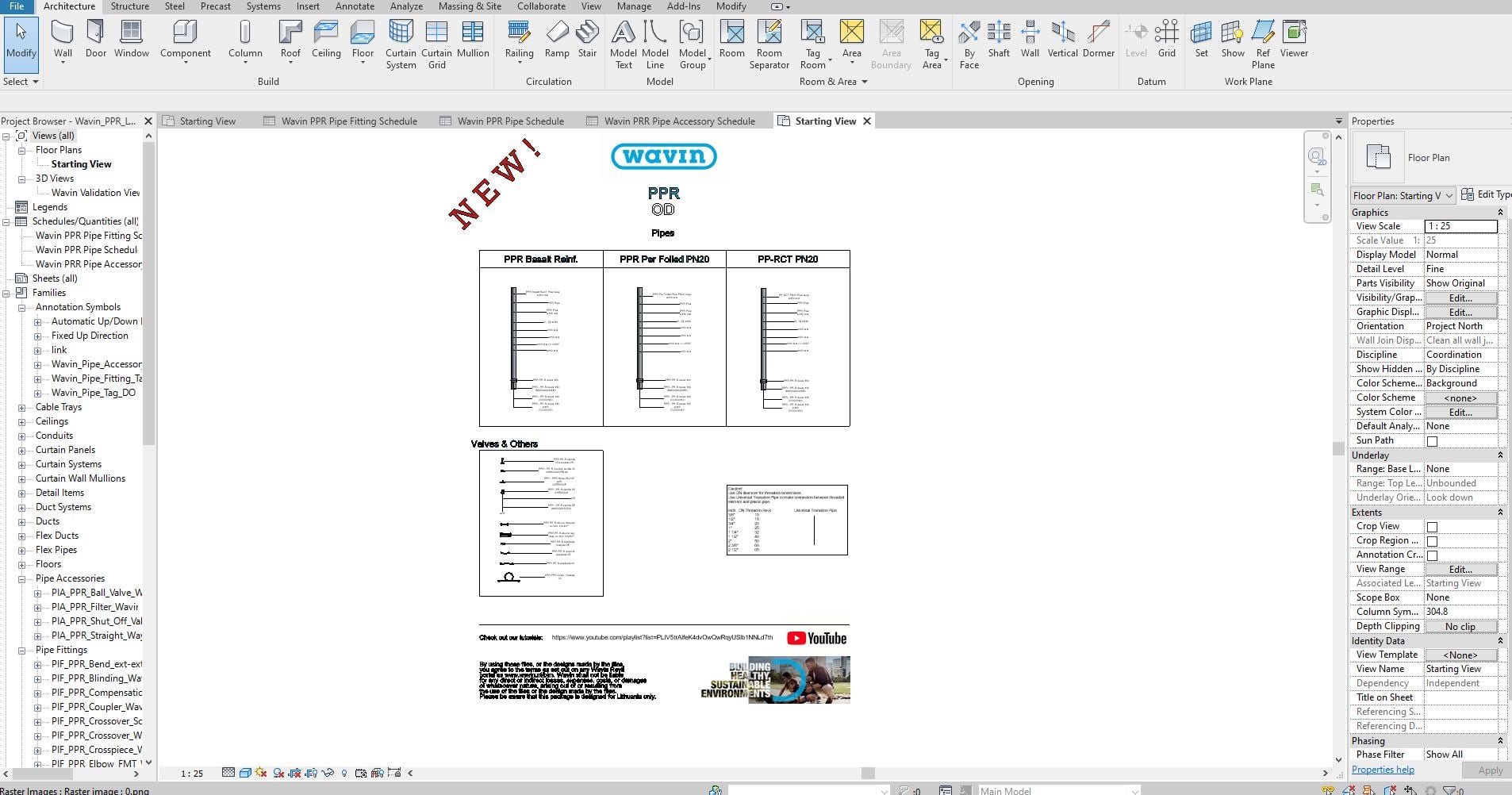
Task: Select the Room Separator tool
Action: pos(769,44)
